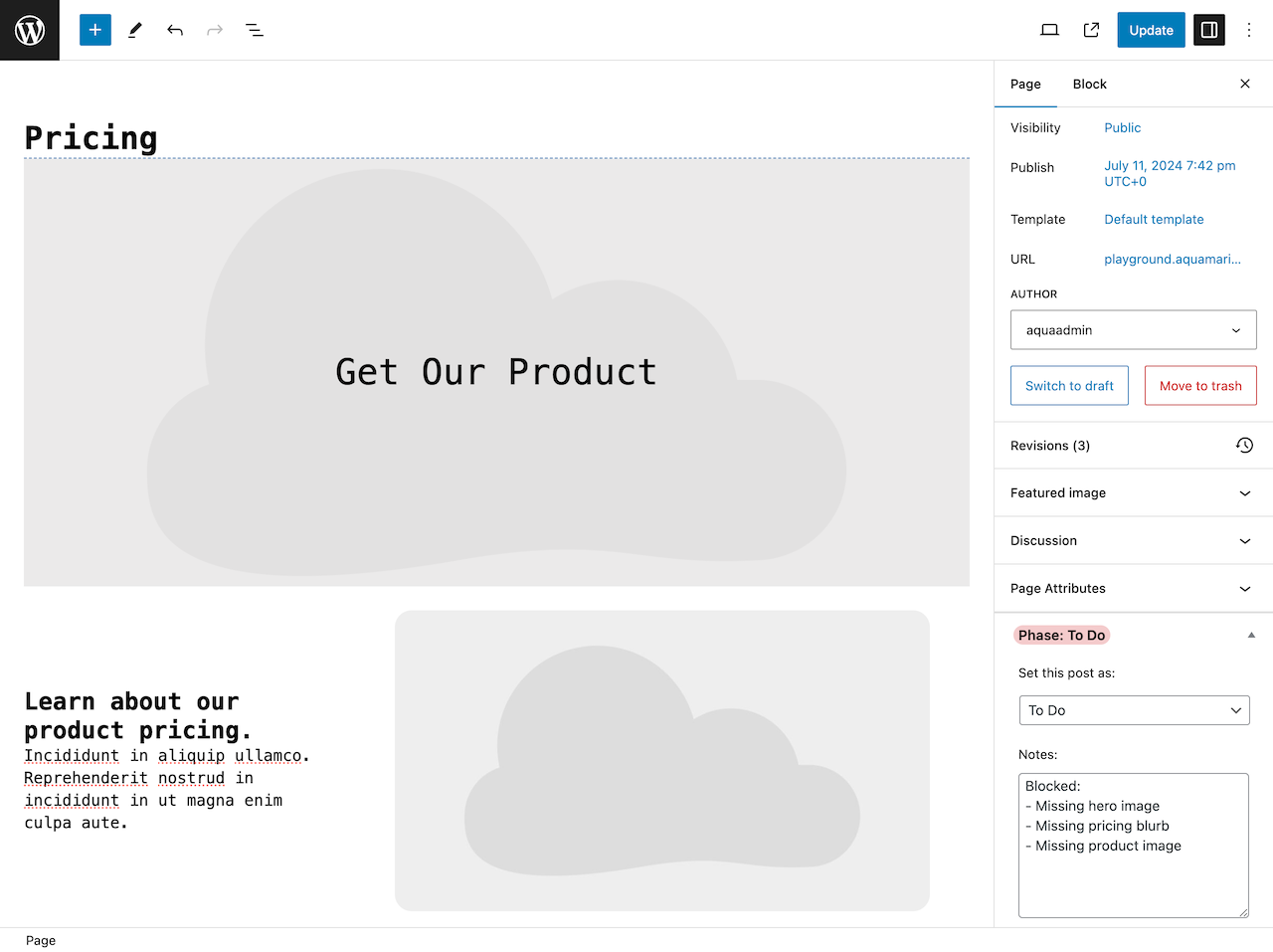Viewport: 1273px width, 952px height.
Task: Click Move to trash button
Action: click(1200, 386)
